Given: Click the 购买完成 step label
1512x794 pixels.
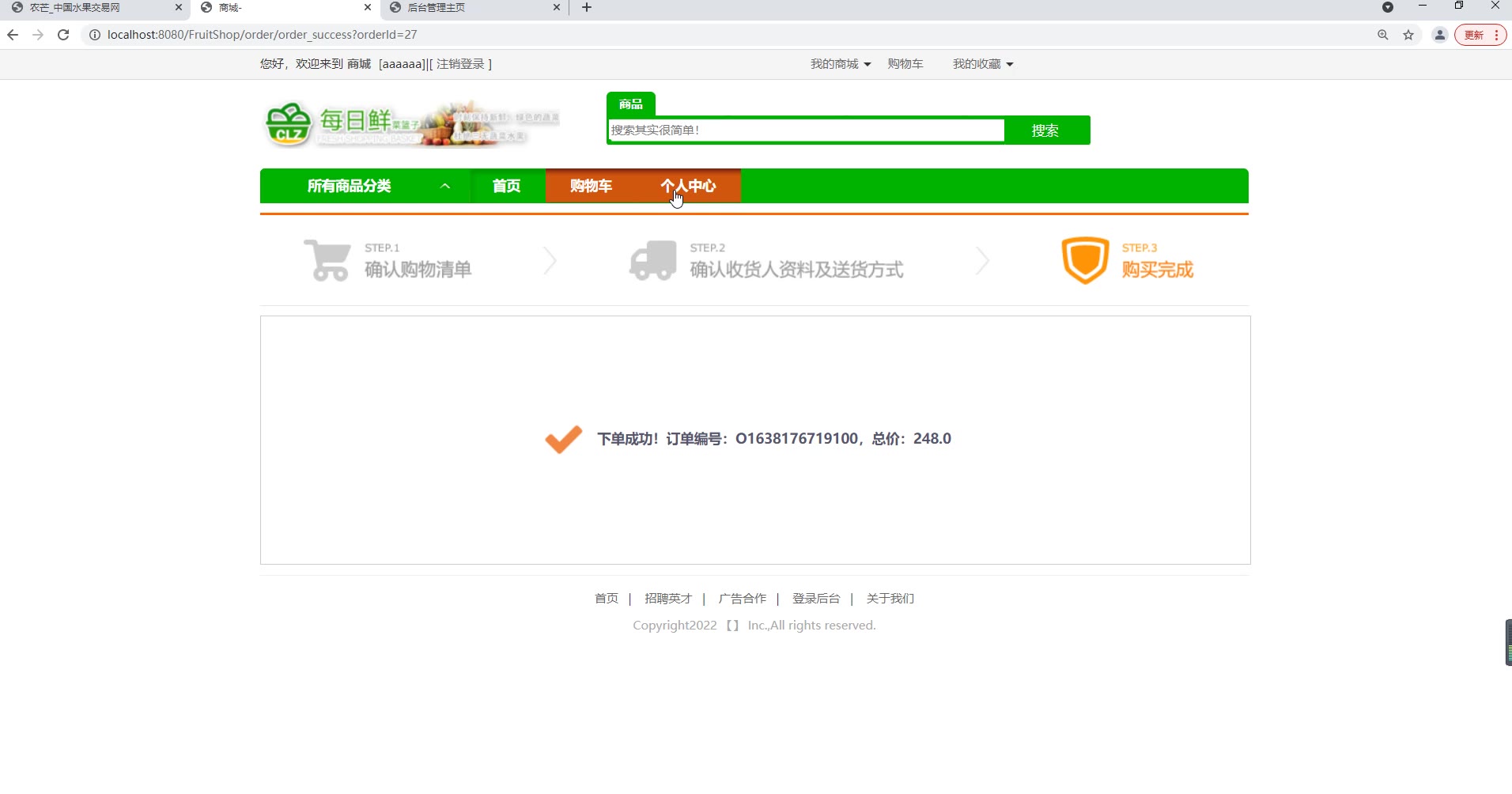Looking at the screenshot, I should click(1158, 270).
